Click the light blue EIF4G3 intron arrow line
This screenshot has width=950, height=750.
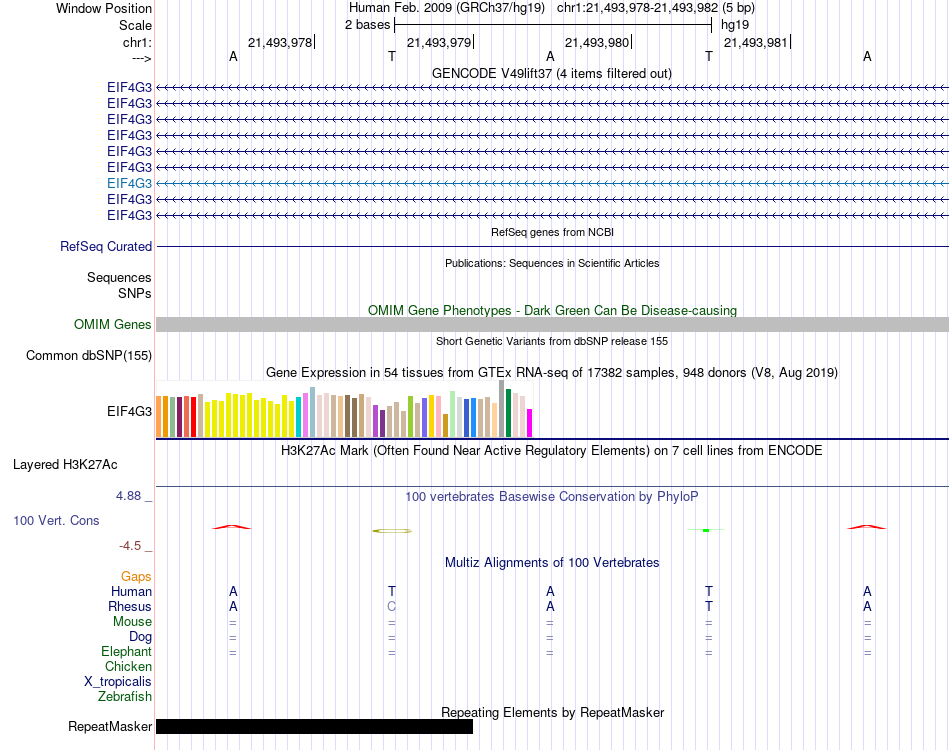(552, 183)
